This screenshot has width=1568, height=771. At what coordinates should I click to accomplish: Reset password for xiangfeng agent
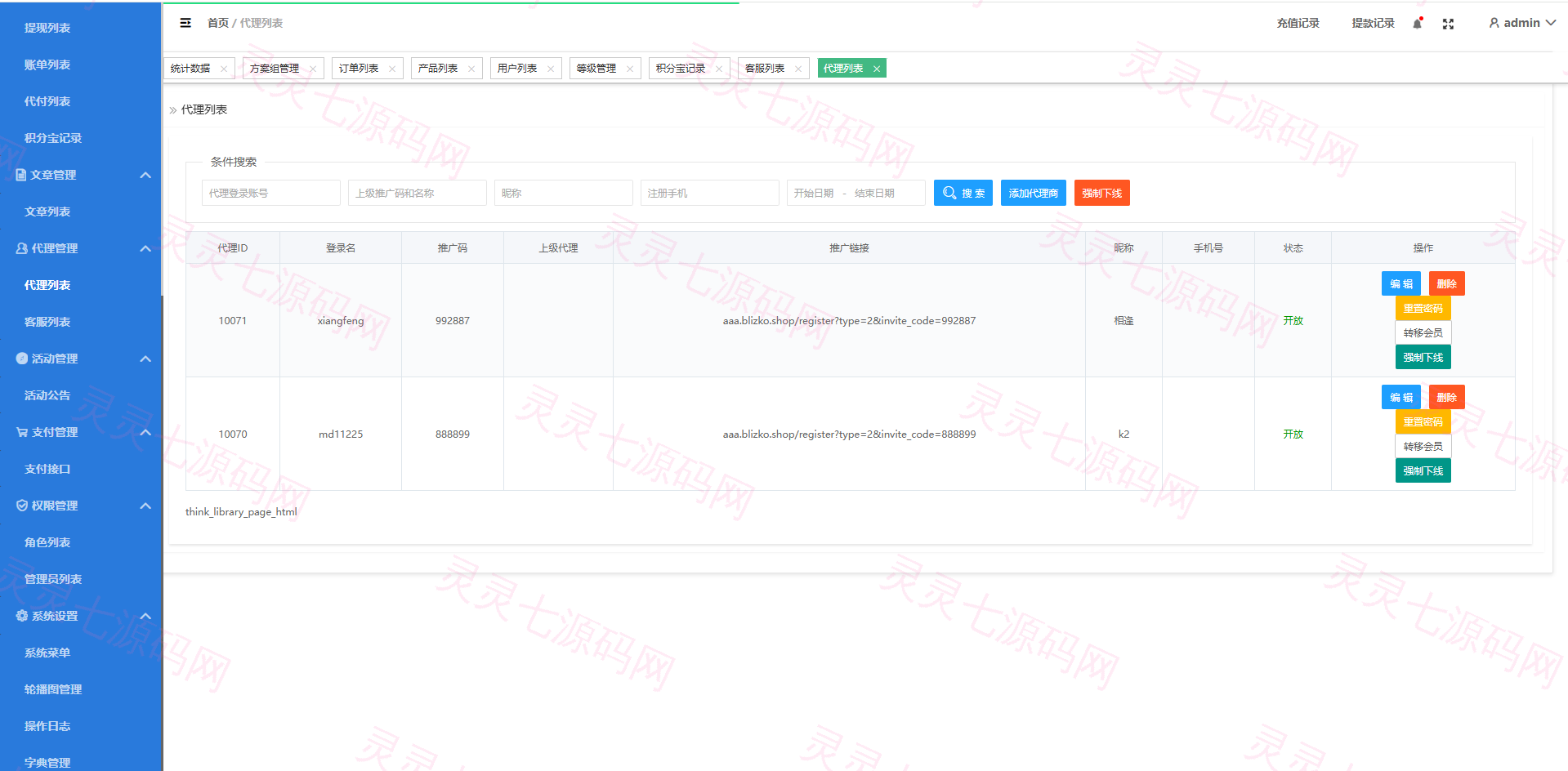(x=1423, y=308)
